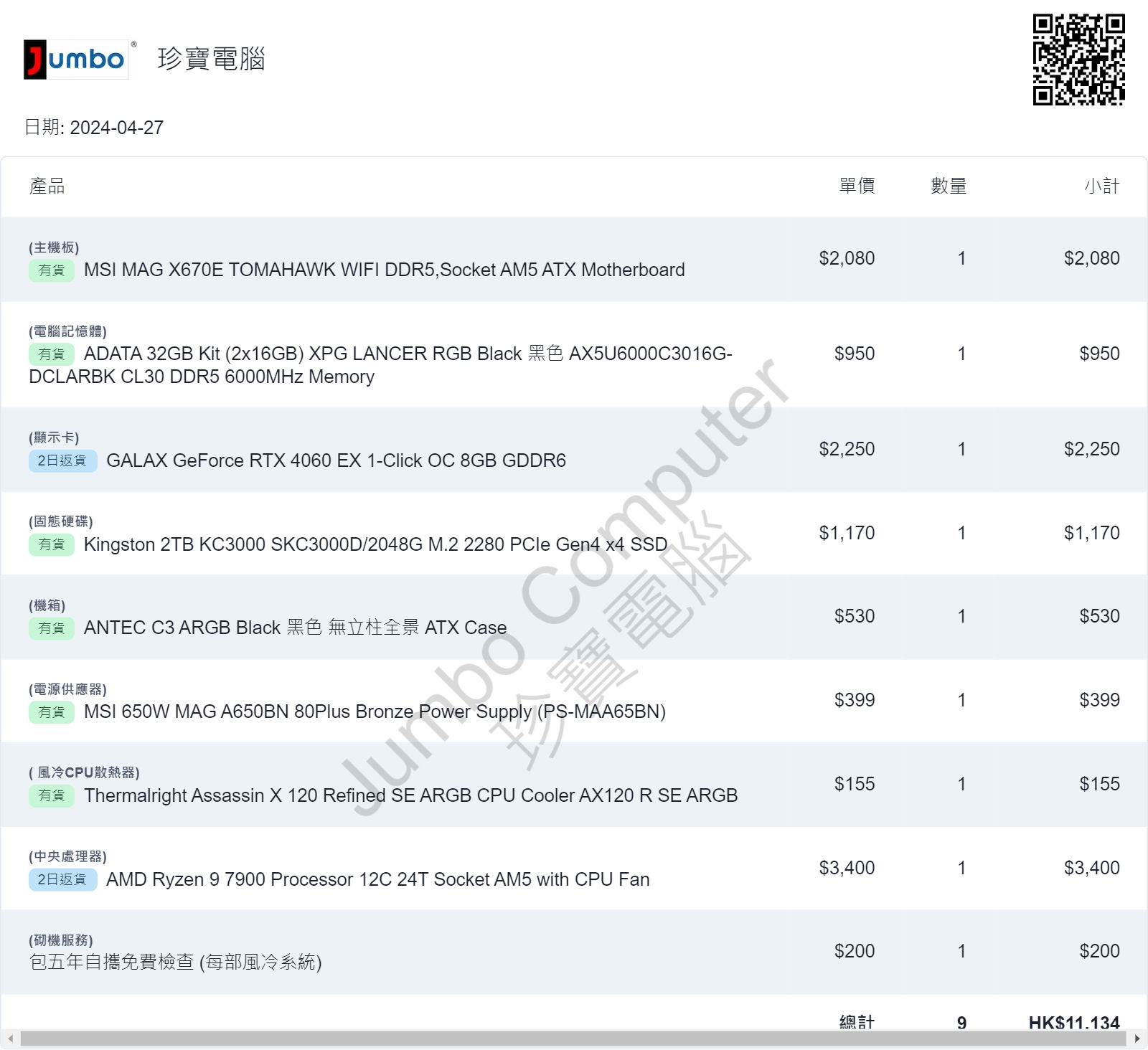
Task: Click the (電腦記憶體) category label
Action: click(67, 331)
